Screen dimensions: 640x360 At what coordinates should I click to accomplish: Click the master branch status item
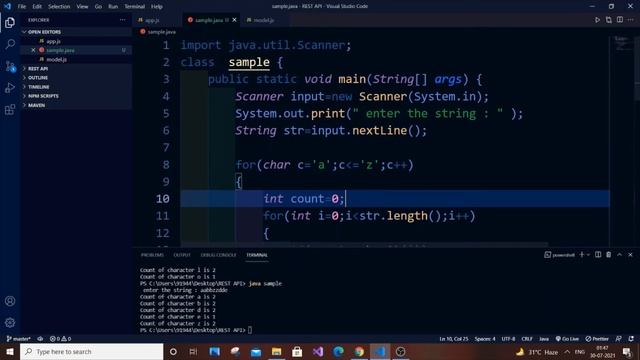(x=18, y=339)
